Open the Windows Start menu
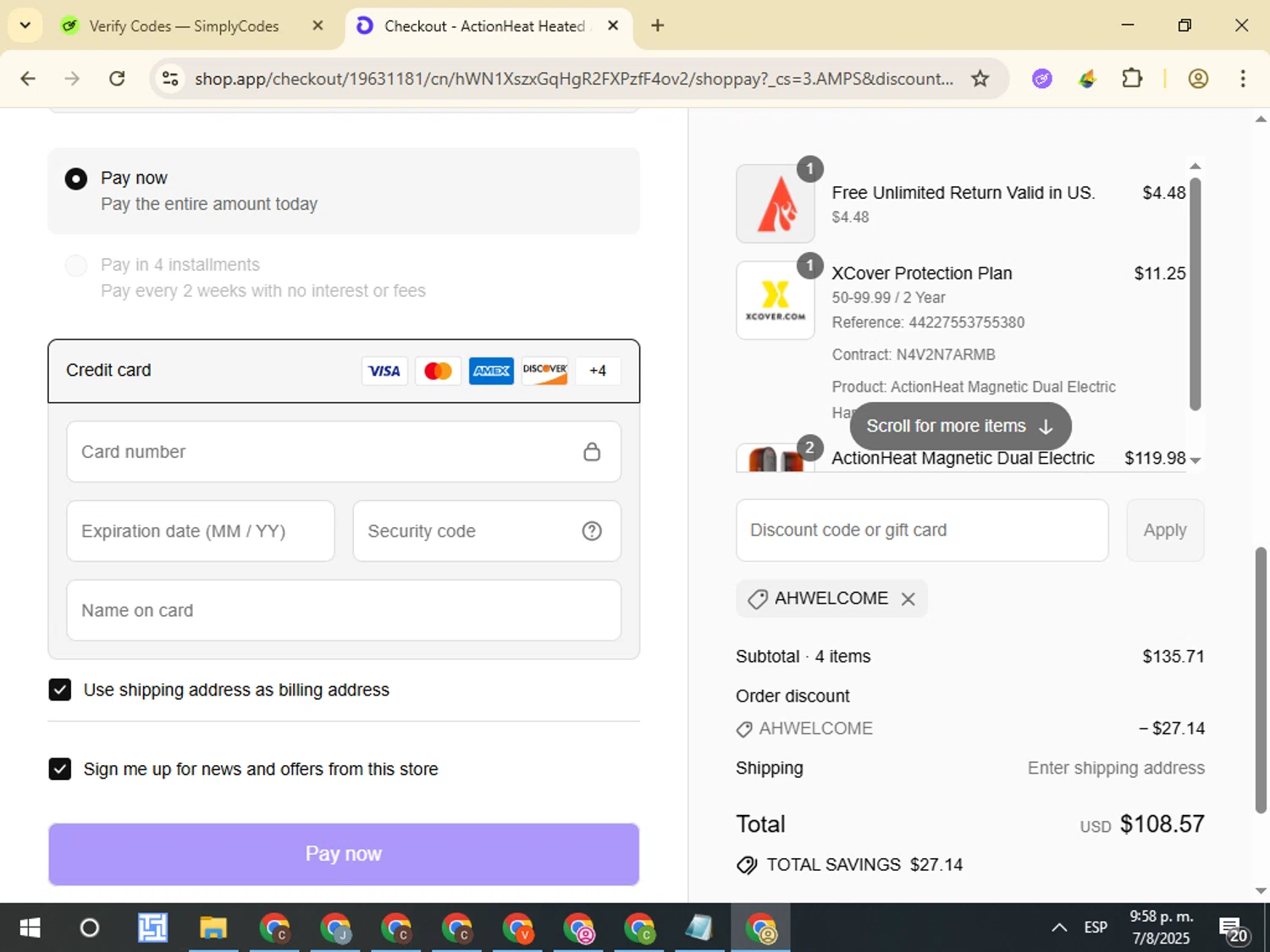The width and height of the screenshot is (1270, 952). coord(30,928)
